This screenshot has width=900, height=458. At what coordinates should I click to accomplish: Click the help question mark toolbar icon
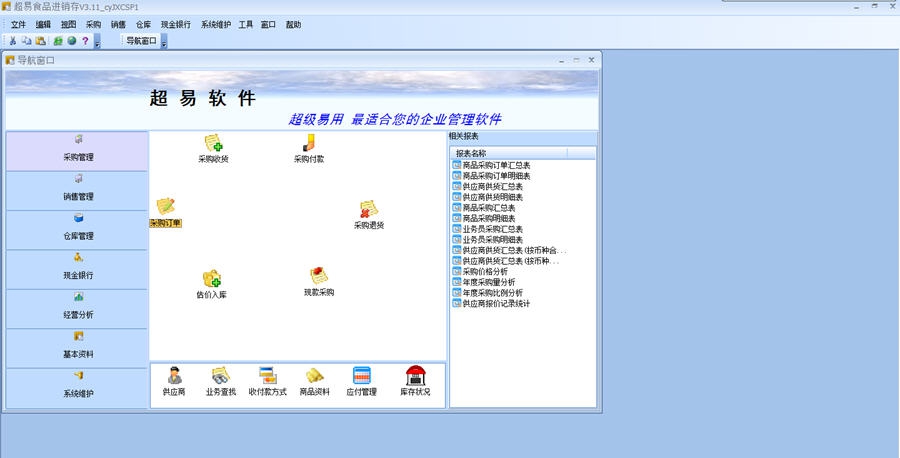tap(85, 41)
